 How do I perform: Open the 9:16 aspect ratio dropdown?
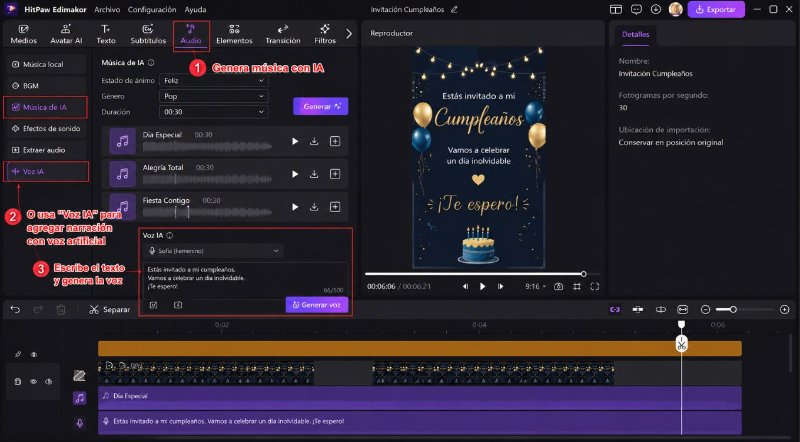coord(535,286)
